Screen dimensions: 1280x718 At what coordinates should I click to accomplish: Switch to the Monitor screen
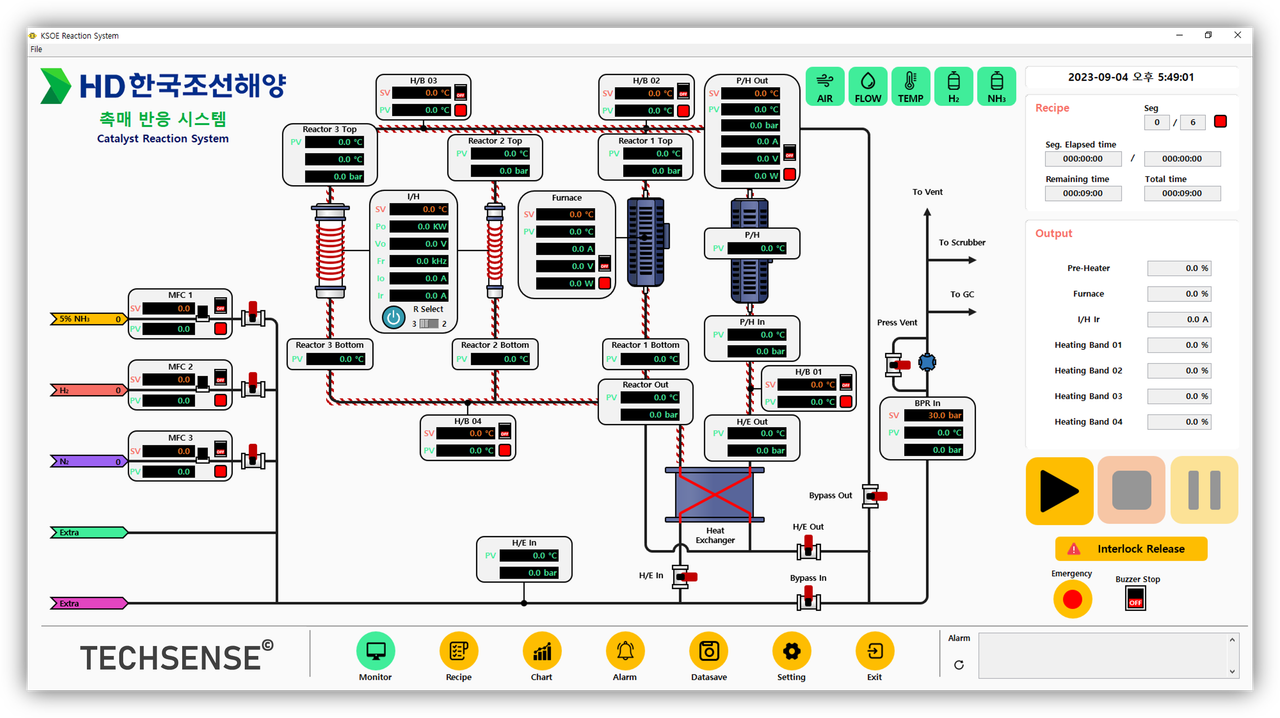(376, 652)
